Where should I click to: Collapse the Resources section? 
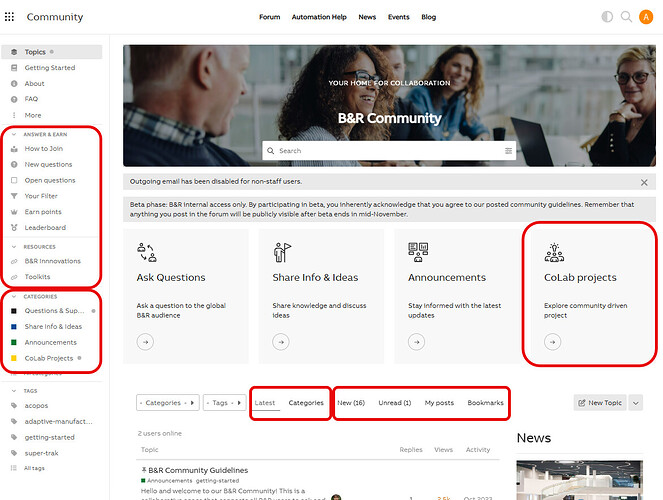tap(14, 247)
